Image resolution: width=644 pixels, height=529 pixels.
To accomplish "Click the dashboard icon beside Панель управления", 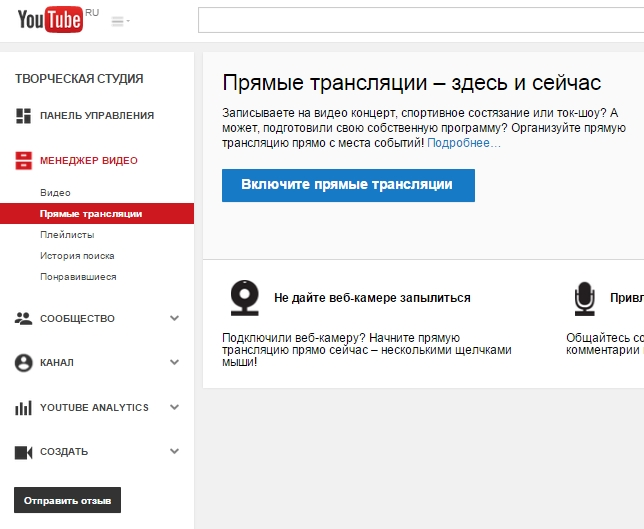I will [23, 116].
